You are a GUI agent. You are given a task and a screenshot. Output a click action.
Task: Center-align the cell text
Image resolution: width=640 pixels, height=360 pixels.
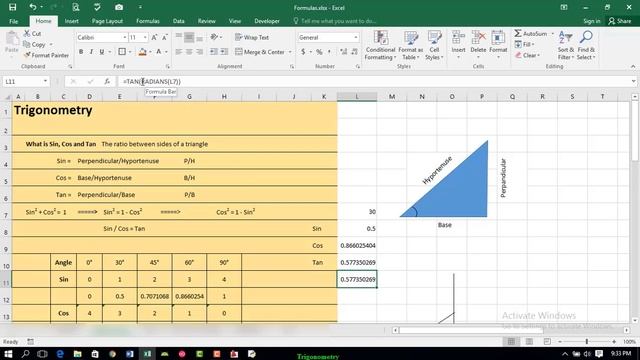pos(189,52)
